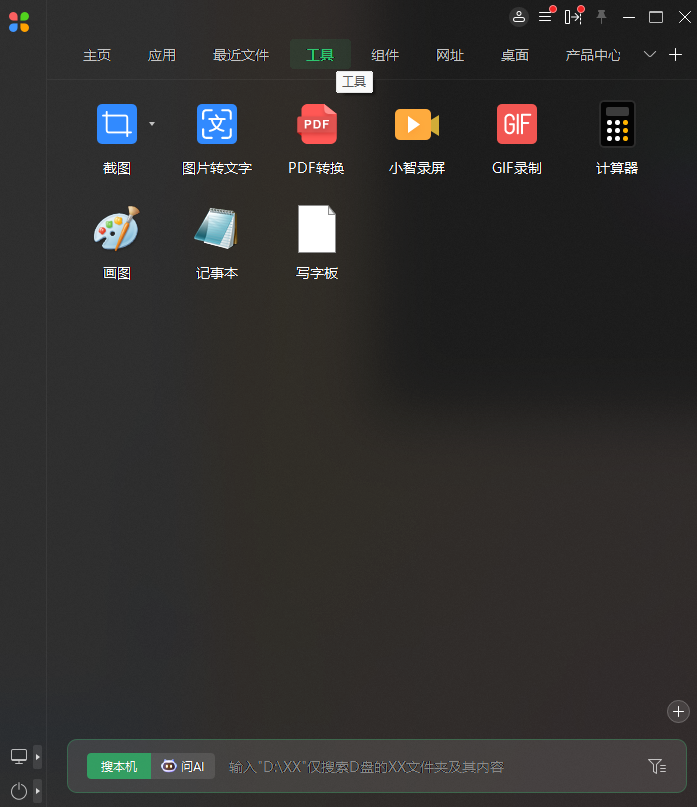Open the GIF录制 tool
The image size is (697, 807).
point(516,124)
